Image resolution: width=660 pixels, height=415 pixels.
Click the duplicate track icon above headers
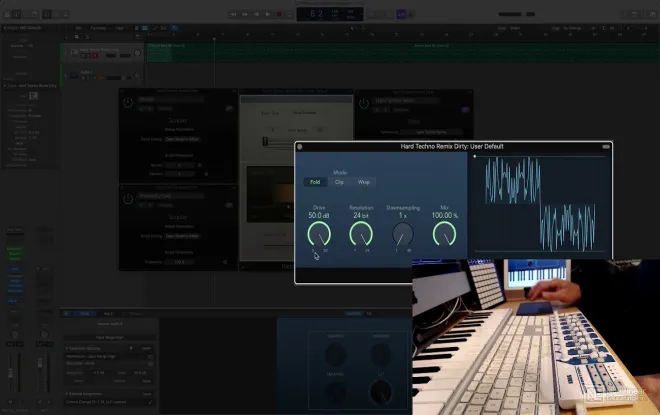(x=77, y=37)
